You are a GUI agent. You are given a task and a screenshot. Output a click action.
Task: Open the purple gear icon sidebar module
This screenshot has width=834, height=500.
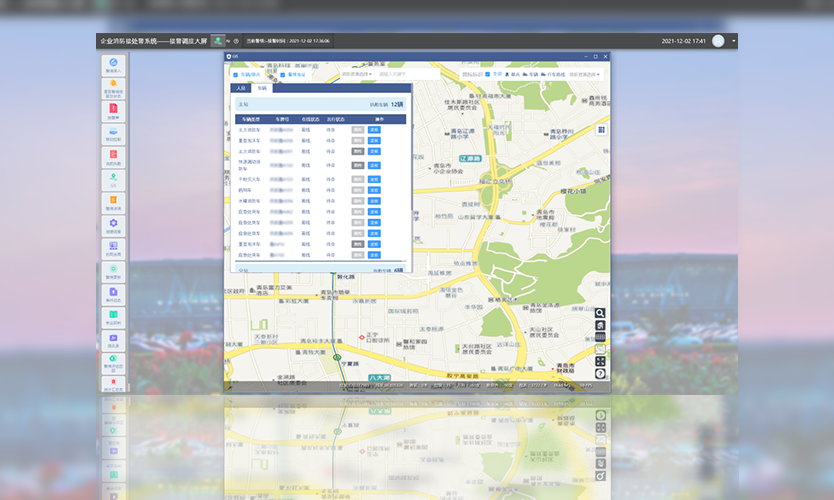tap(113, 226)
